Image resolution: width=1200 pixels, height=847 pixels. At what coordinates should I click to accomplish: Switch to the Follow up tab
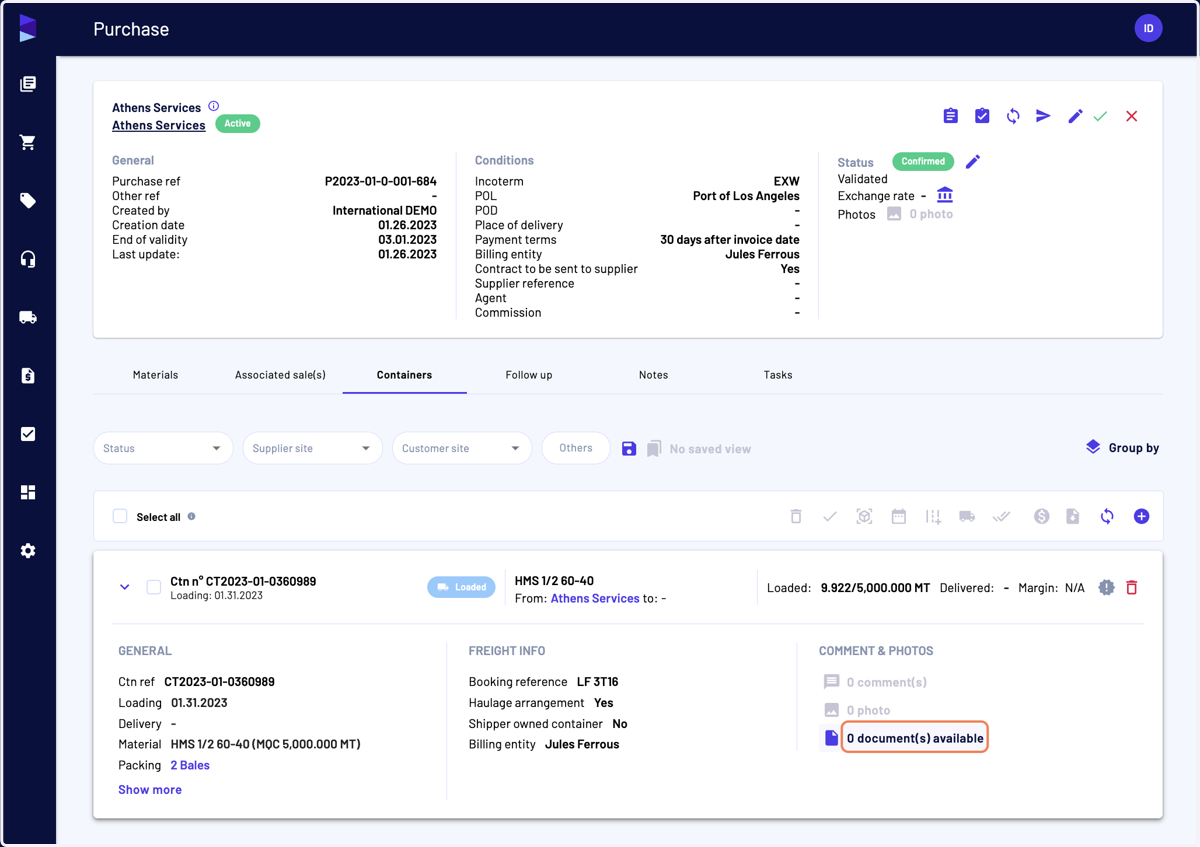tap(529, 375)
